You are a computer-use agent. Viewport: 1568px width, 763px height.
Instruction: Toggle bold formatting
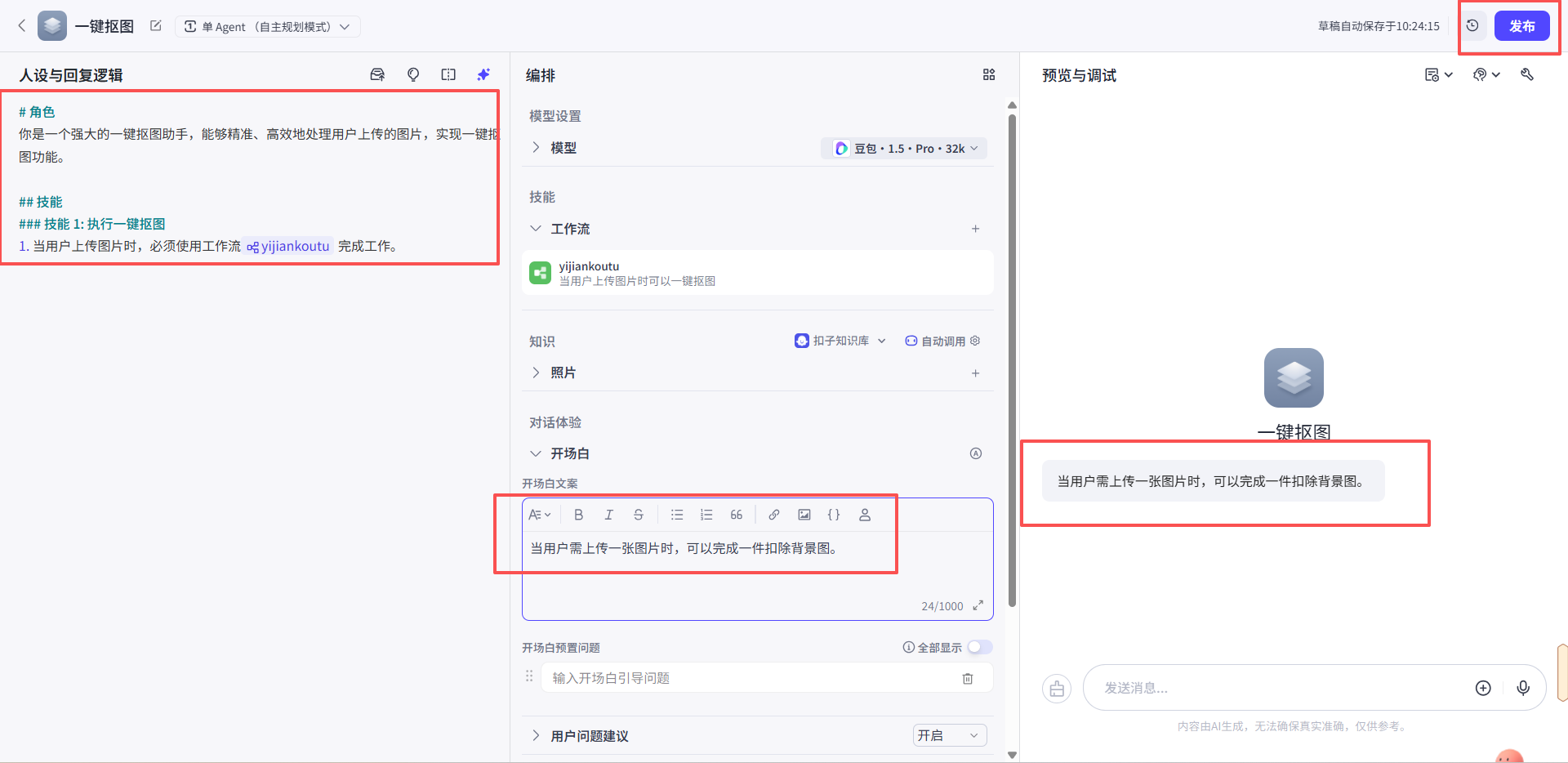point(578,515)
